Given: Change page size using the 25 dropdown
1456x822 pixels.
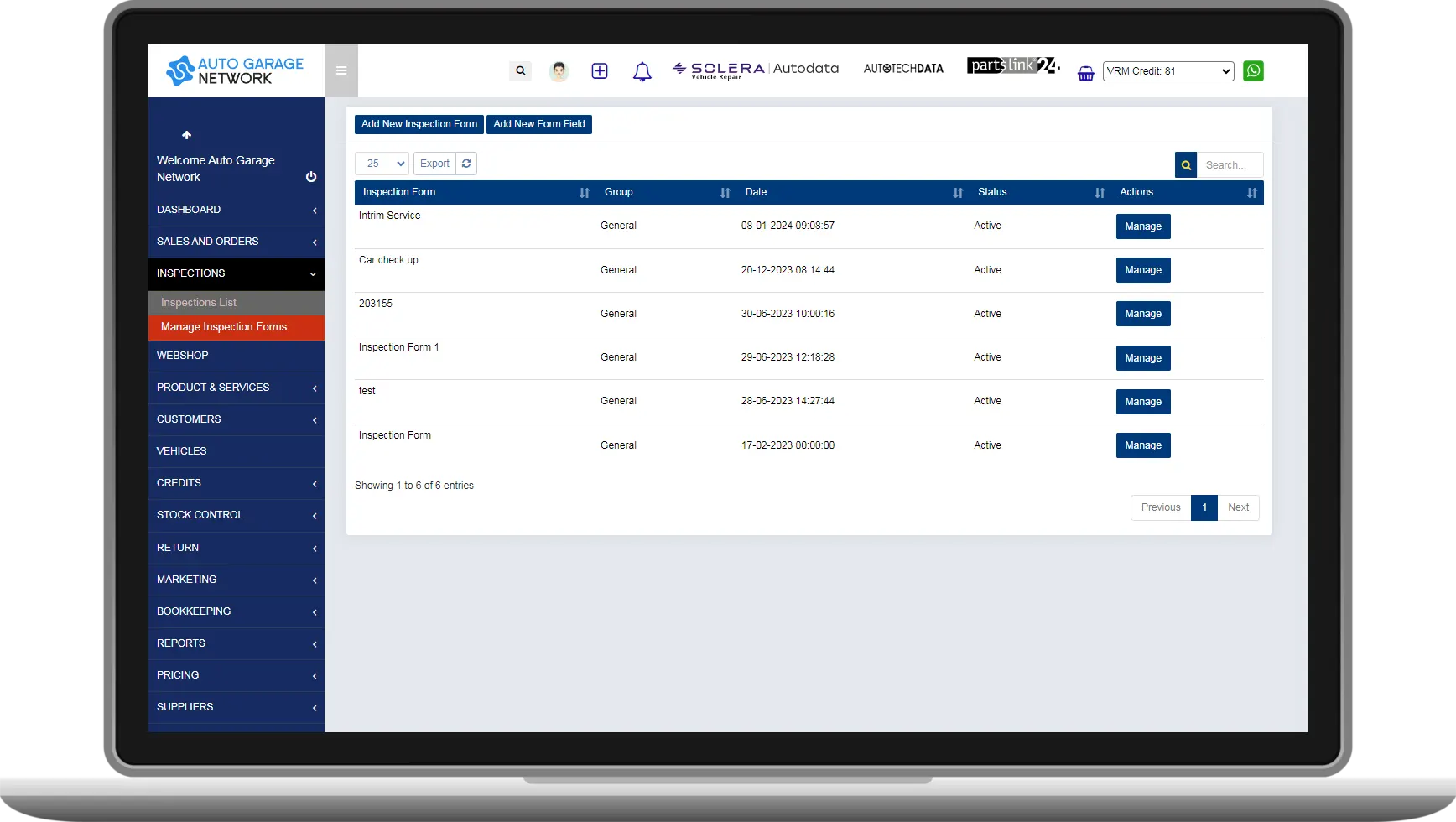Looking at the screenshot, I should click(382, 163).
